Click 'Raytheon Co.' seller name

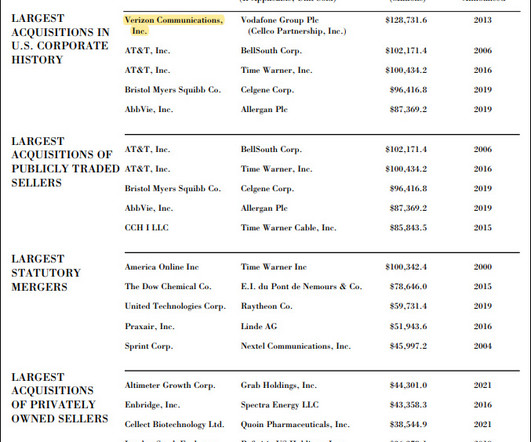click(267, 306)
